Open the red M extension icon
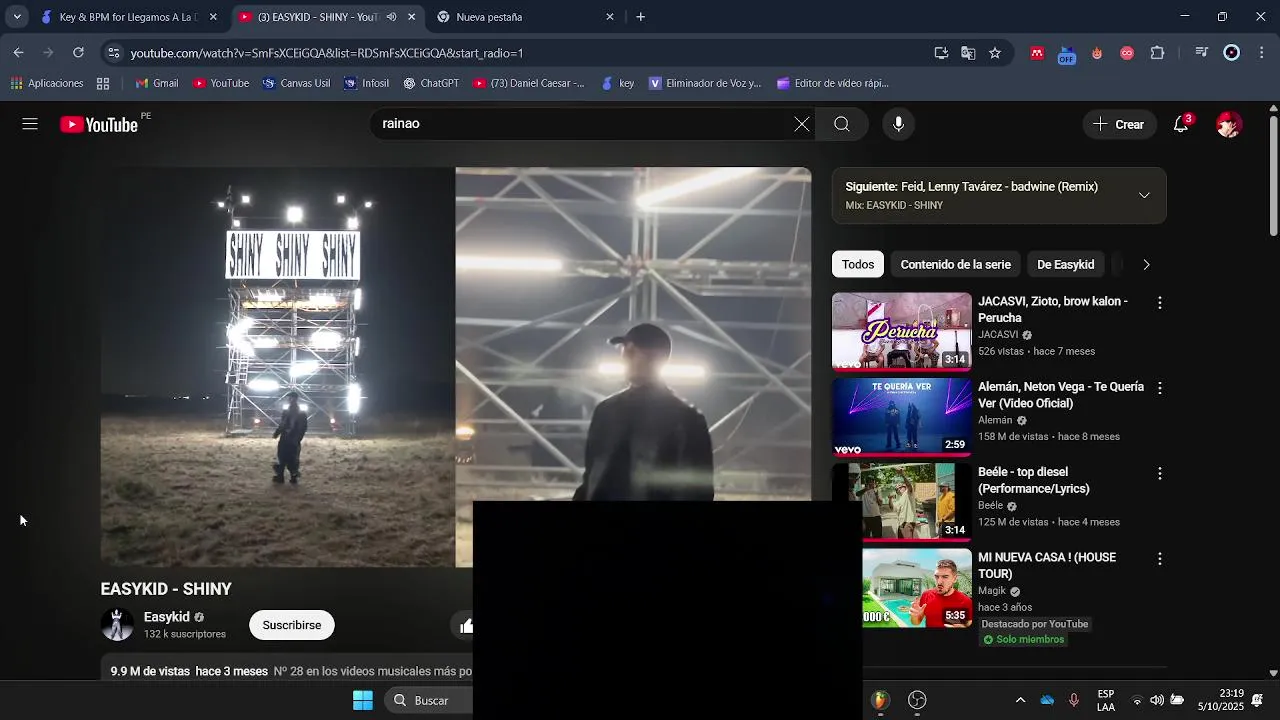Viewport: 1280px width, 720px height. (1037, 53)
